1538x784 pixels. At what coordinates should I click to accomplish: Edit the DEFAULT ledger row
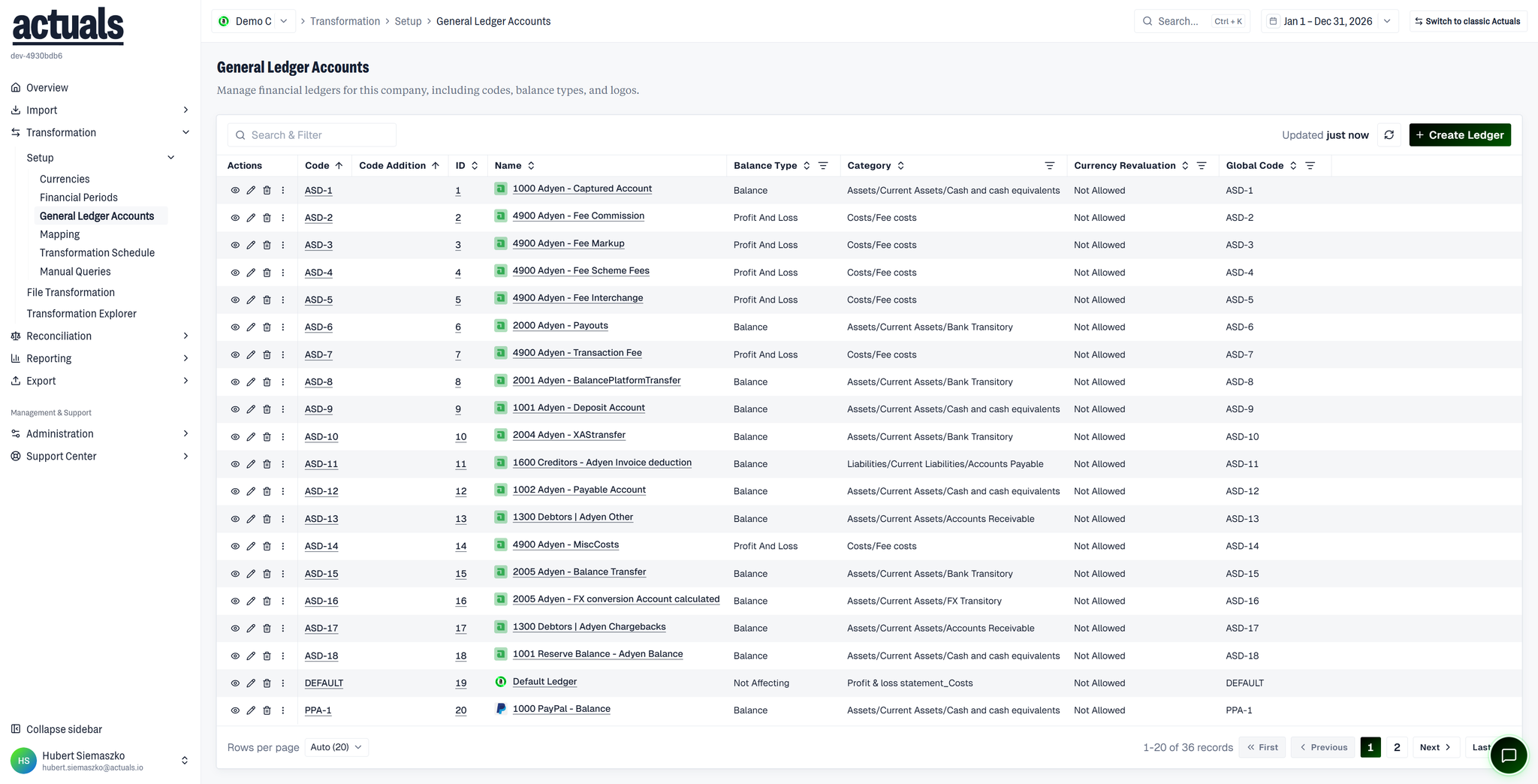(251, 683)
